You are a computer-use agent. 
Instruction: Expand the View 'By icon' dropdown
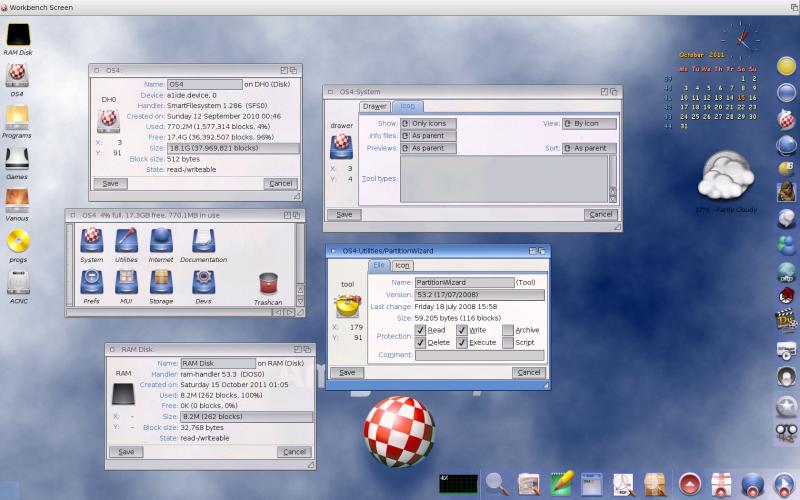coord(589,124)
